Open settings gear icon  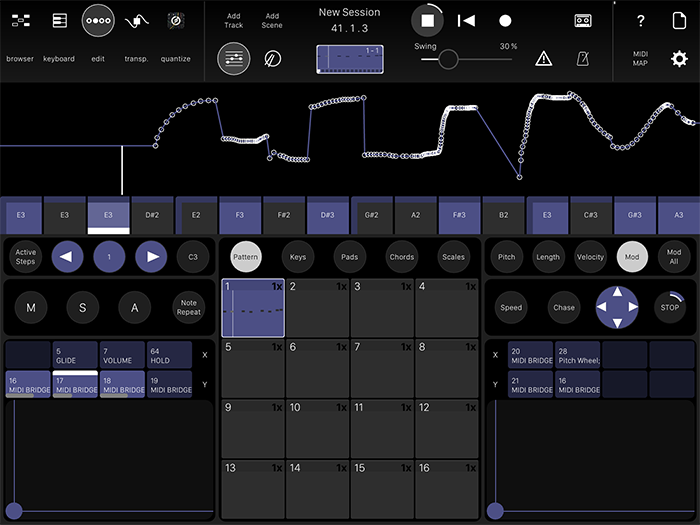679,58
